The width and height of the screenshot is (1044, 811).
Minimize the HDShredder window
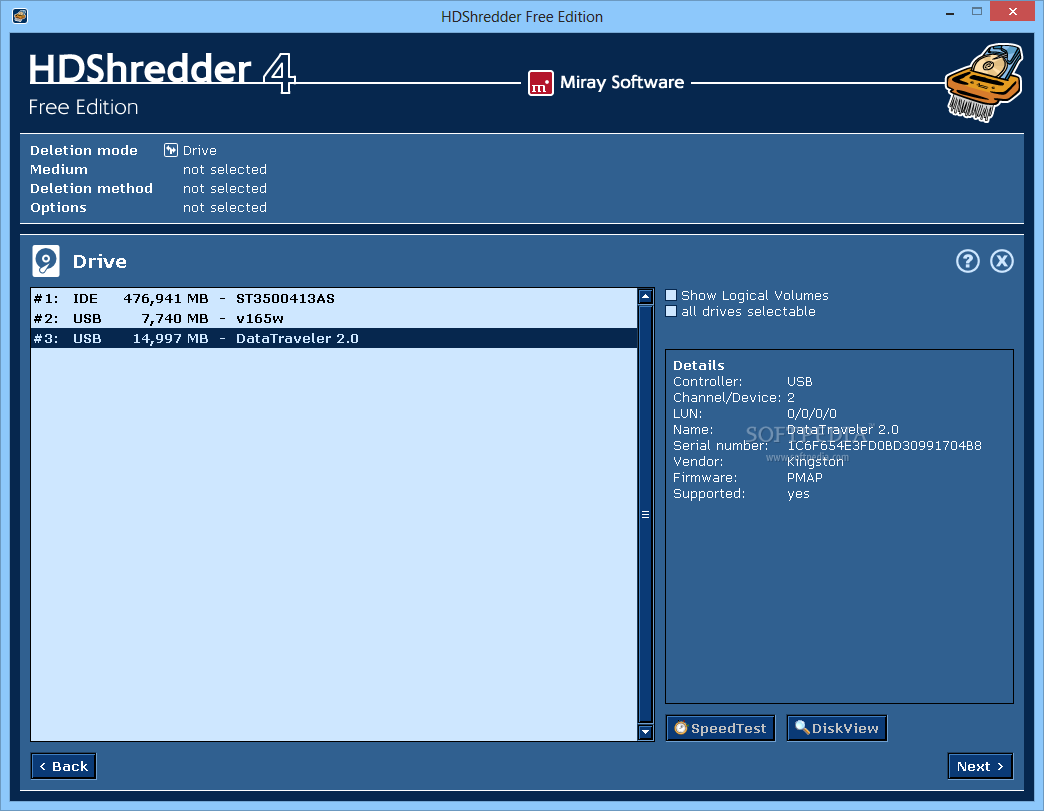(949, 13)
